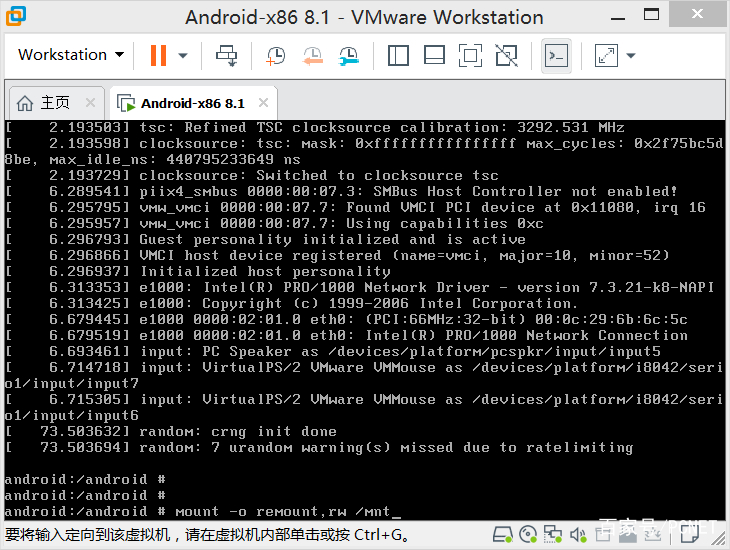Enter full screen mode
The width and height of the screenshot is (730, 550).
coord(470,55)
